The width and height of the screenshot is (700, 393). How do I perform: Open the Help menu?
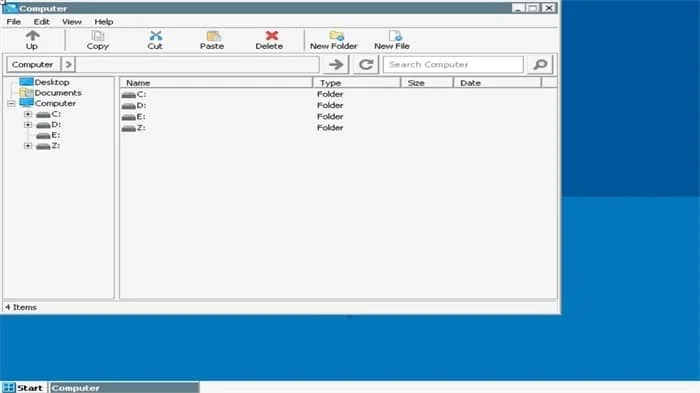(x=104, y=21)
